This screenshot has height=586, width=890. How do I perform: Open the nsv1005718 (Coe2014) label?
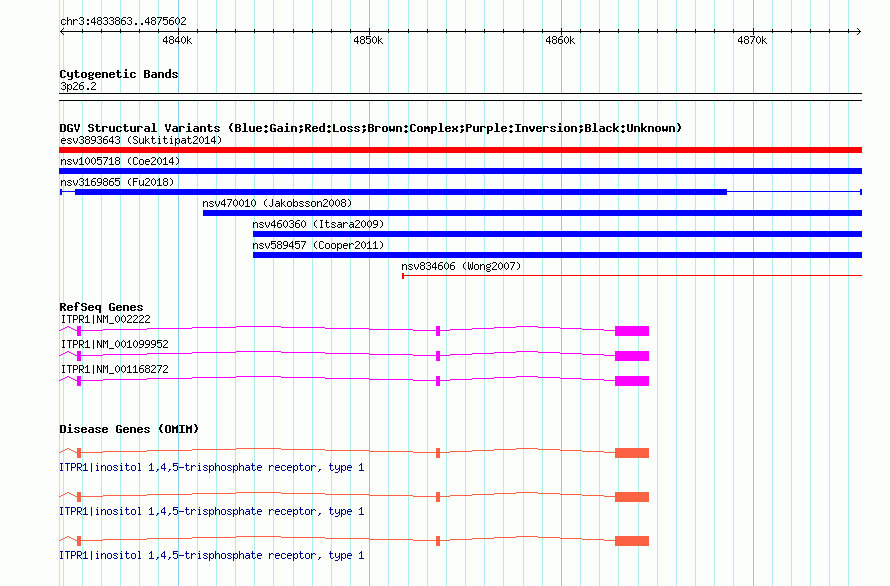(x=120, y=161)
